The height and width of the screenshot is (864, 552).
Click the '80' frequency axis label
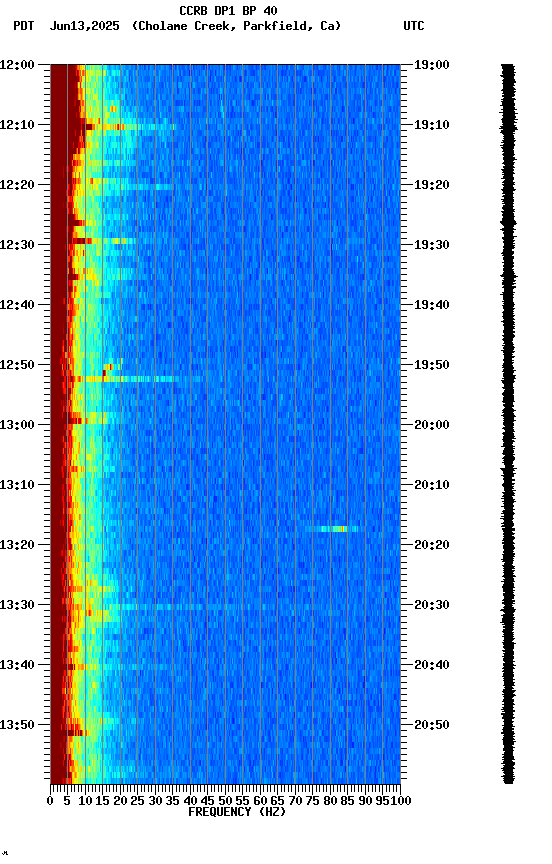tap(330, 801)
